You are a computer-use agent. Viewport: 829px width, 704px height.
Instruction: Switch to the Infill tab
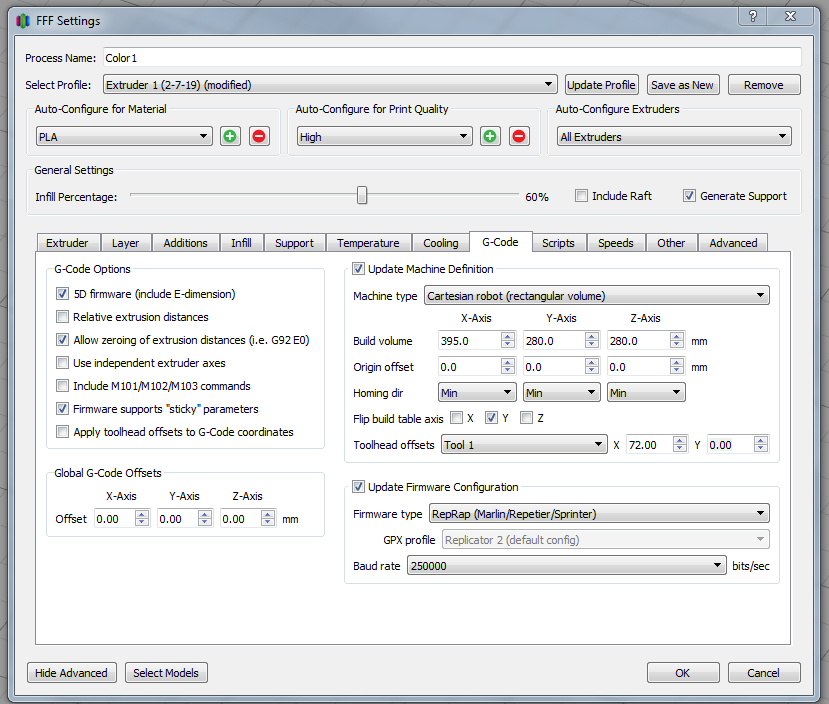241,243
